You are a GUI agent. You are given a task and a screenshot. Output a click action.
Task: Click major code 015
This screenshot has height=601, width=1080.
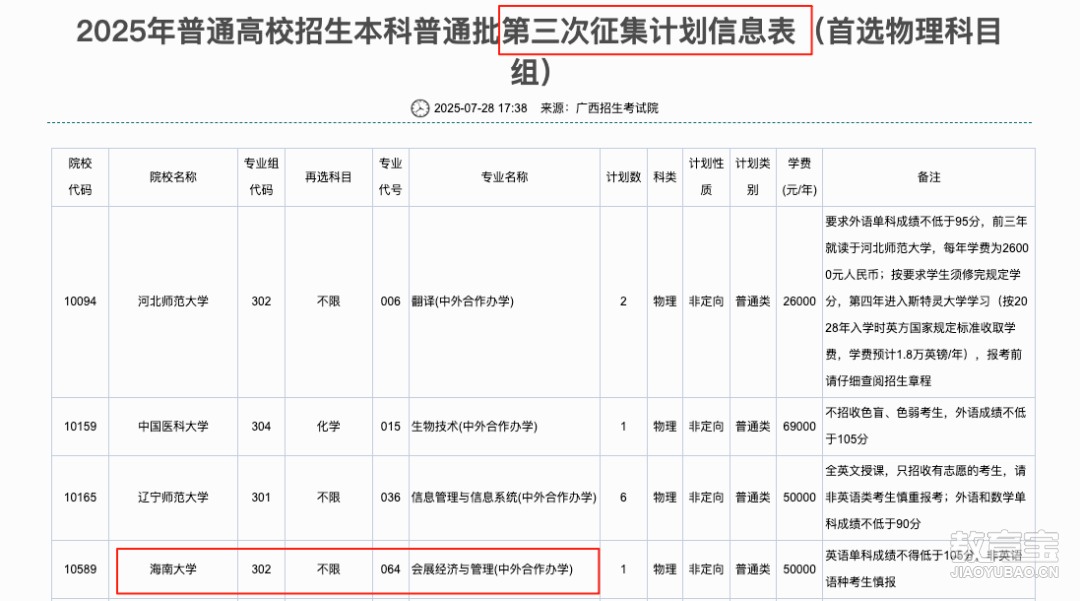(x=391, y=426)
